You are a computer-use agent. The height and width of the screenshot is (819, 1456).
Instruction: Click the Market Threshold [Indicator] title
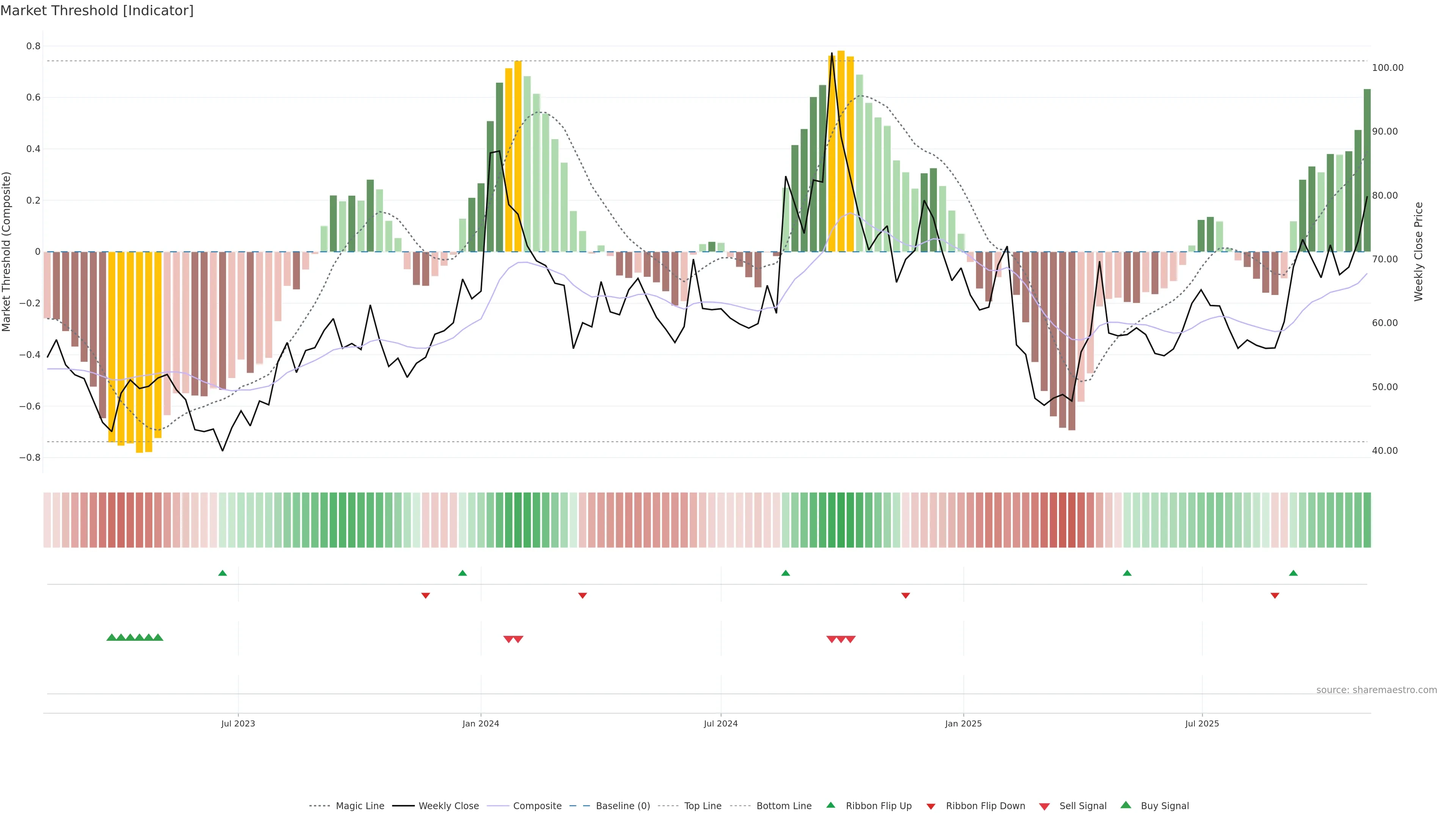(97, 11)
